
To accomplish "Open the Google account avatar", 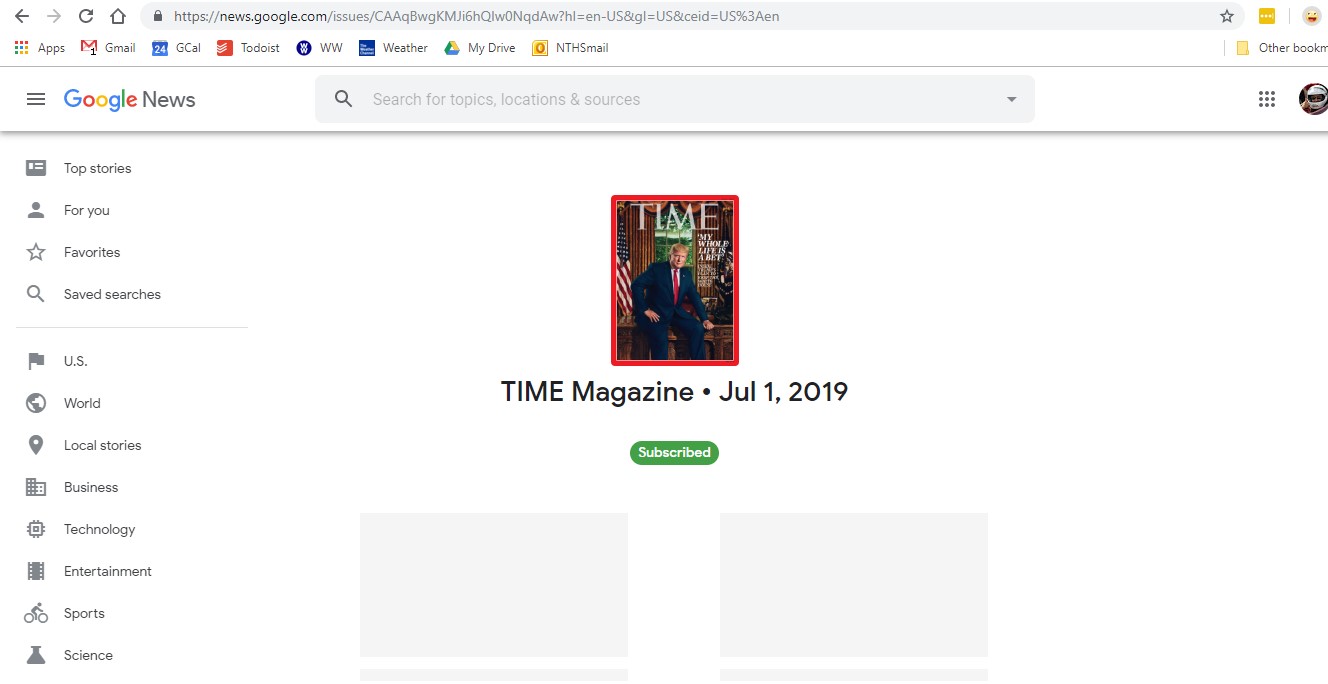I will point(1313,99).
